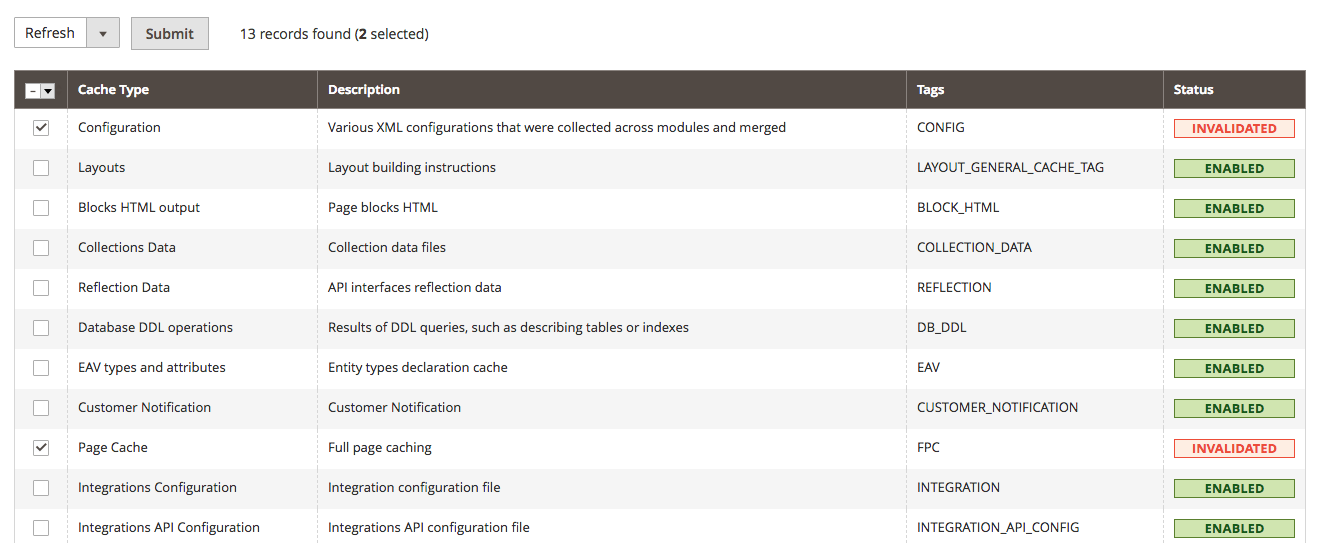Click the Submit button

(x=170, y=33)
